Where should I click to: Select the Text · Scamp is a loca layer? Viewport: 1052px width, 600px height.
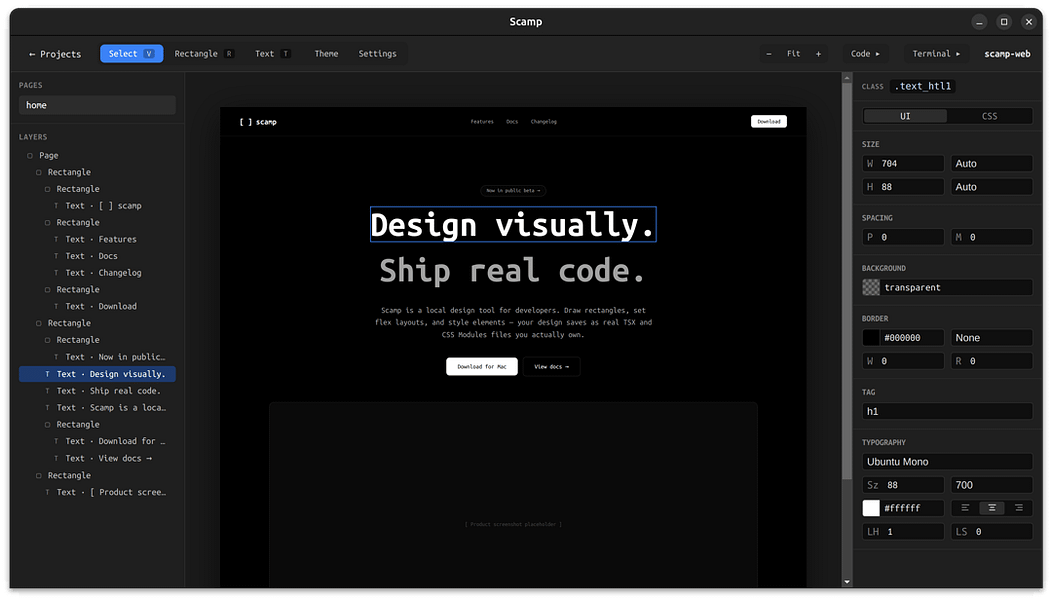coord(97,407)
